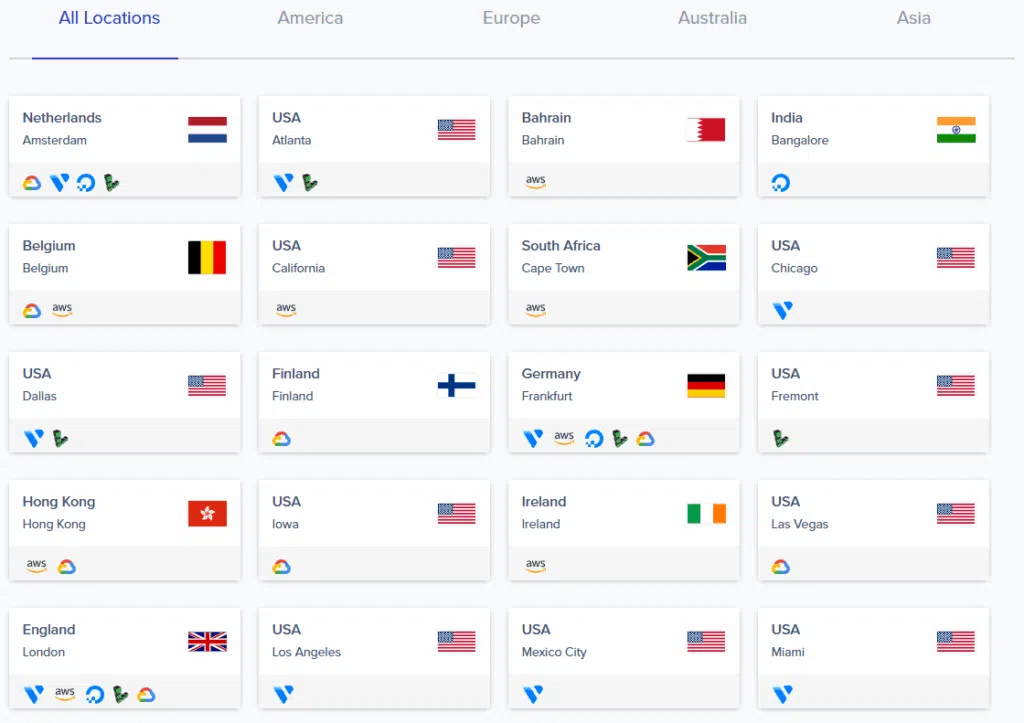Click the Ireland location name
This screenshot has height=723, width=1024.
pyautogui.click(x=544, y=502)
